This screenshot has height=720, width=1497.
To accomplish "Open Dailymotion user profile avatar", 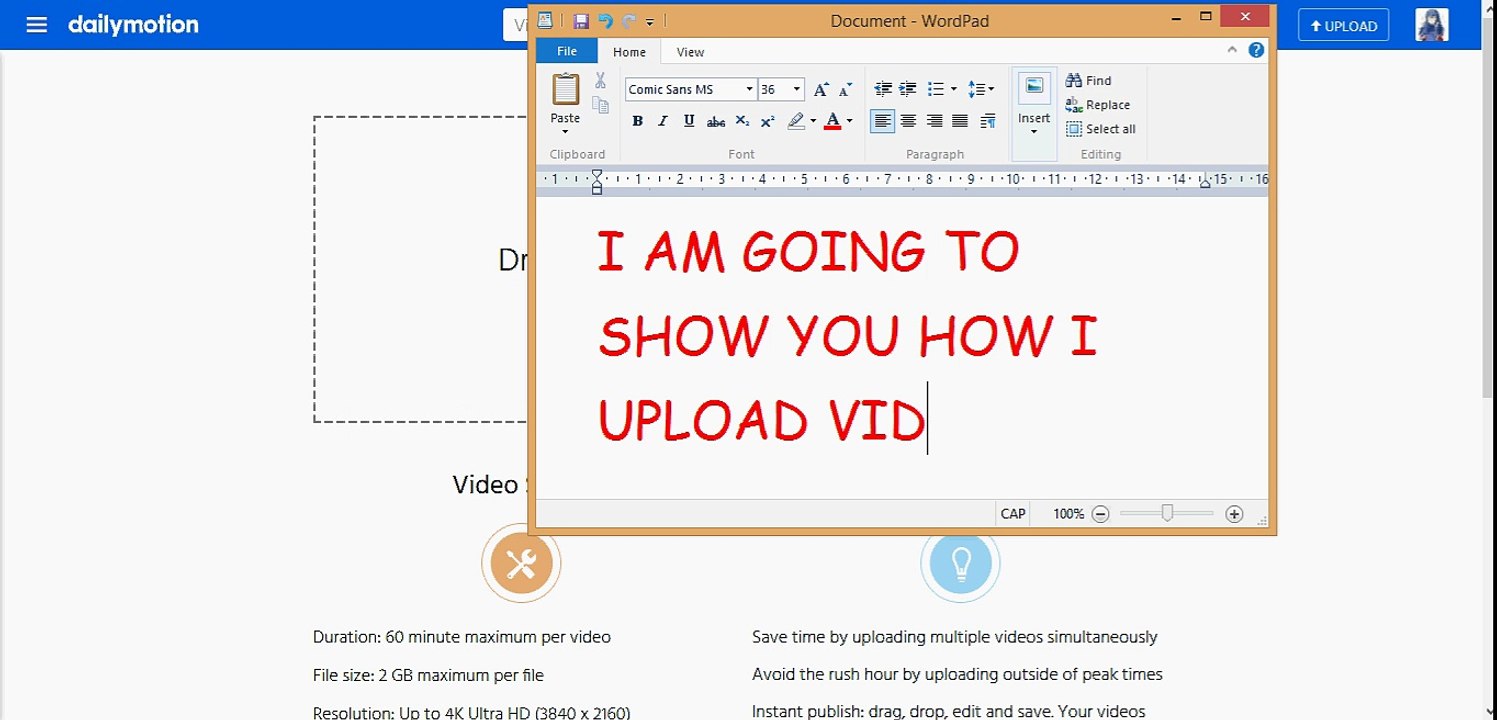I will pyautogui.click(x=1432, y=25).
